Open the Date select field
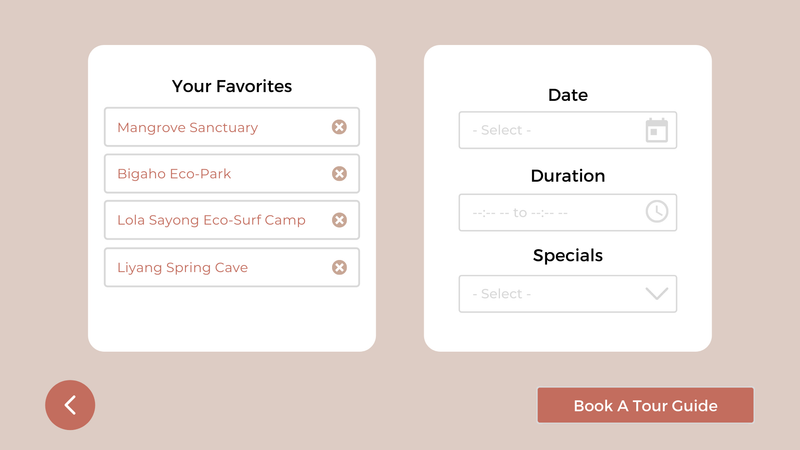This screenshot has height=450, width=800. [568, 130]
